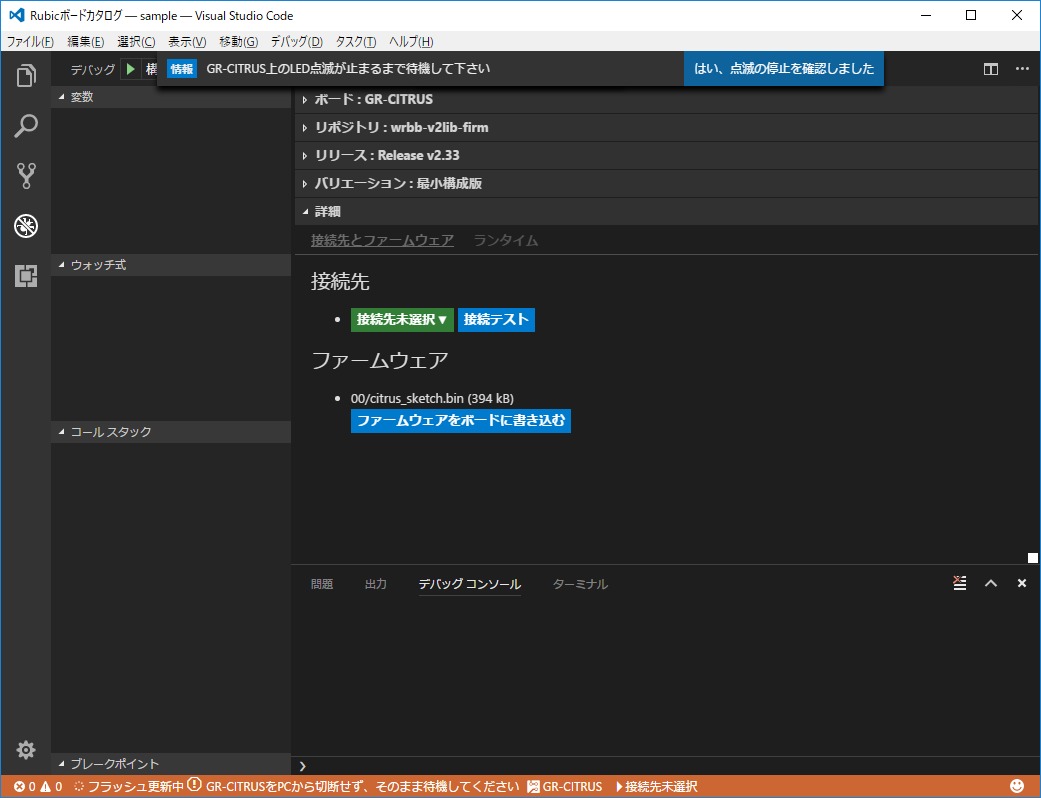Switch to the 問題 panel tab

[322, 584]
